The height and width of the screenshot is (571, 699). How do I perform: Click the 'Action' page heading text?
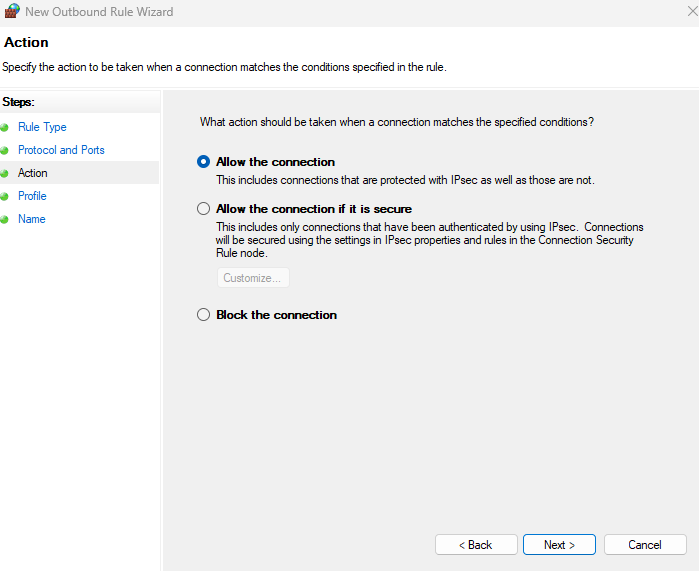[x=26, y=42]
